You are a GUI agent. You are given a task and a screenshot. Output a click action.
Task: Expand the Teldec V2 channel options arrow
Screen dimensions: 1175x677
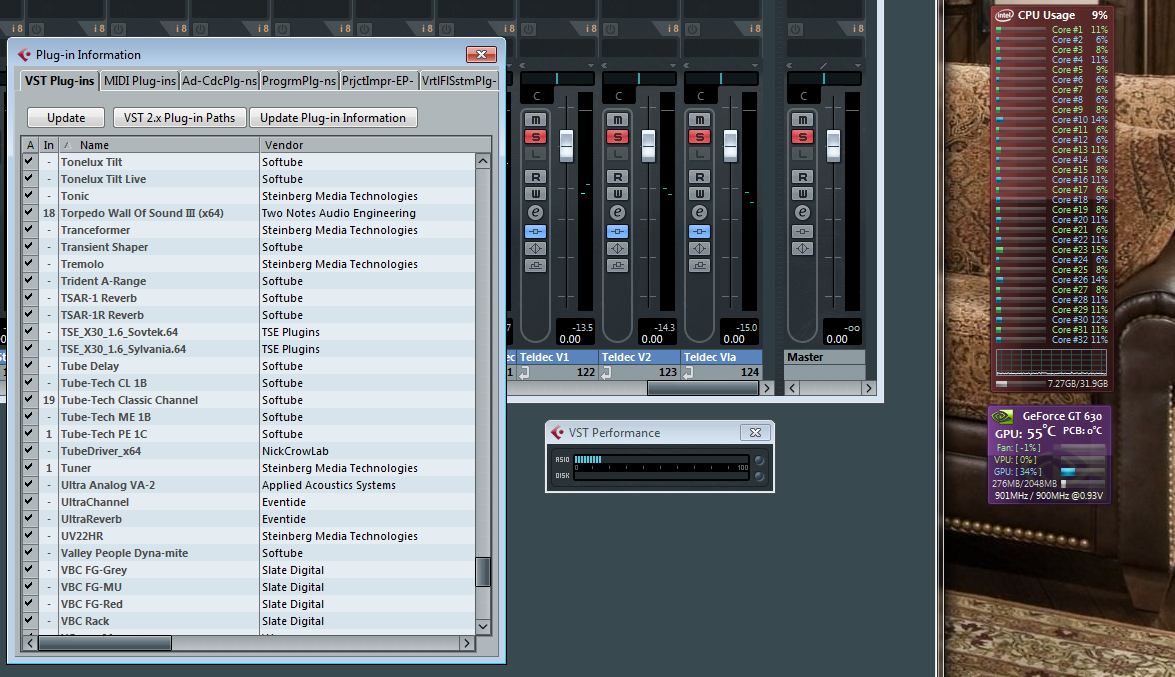(673, 65)
